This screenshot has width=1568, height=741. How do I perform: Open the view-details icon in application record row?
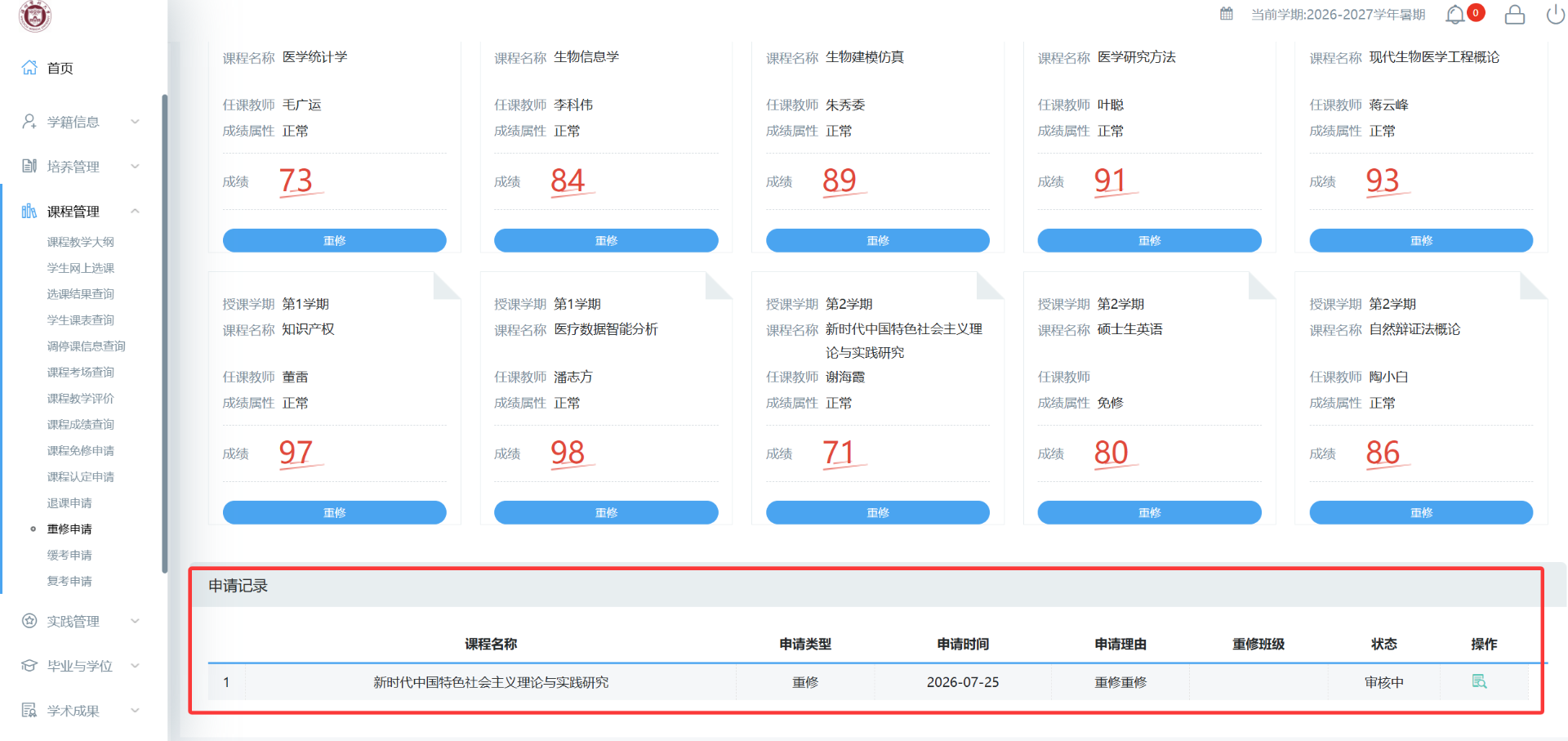tap(1479, 681)
